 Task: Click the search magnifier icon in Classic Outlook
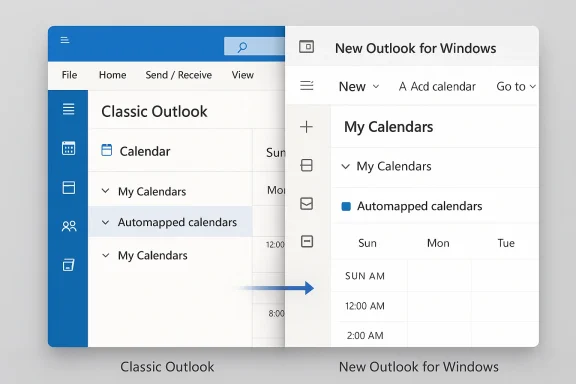[242, 47]
